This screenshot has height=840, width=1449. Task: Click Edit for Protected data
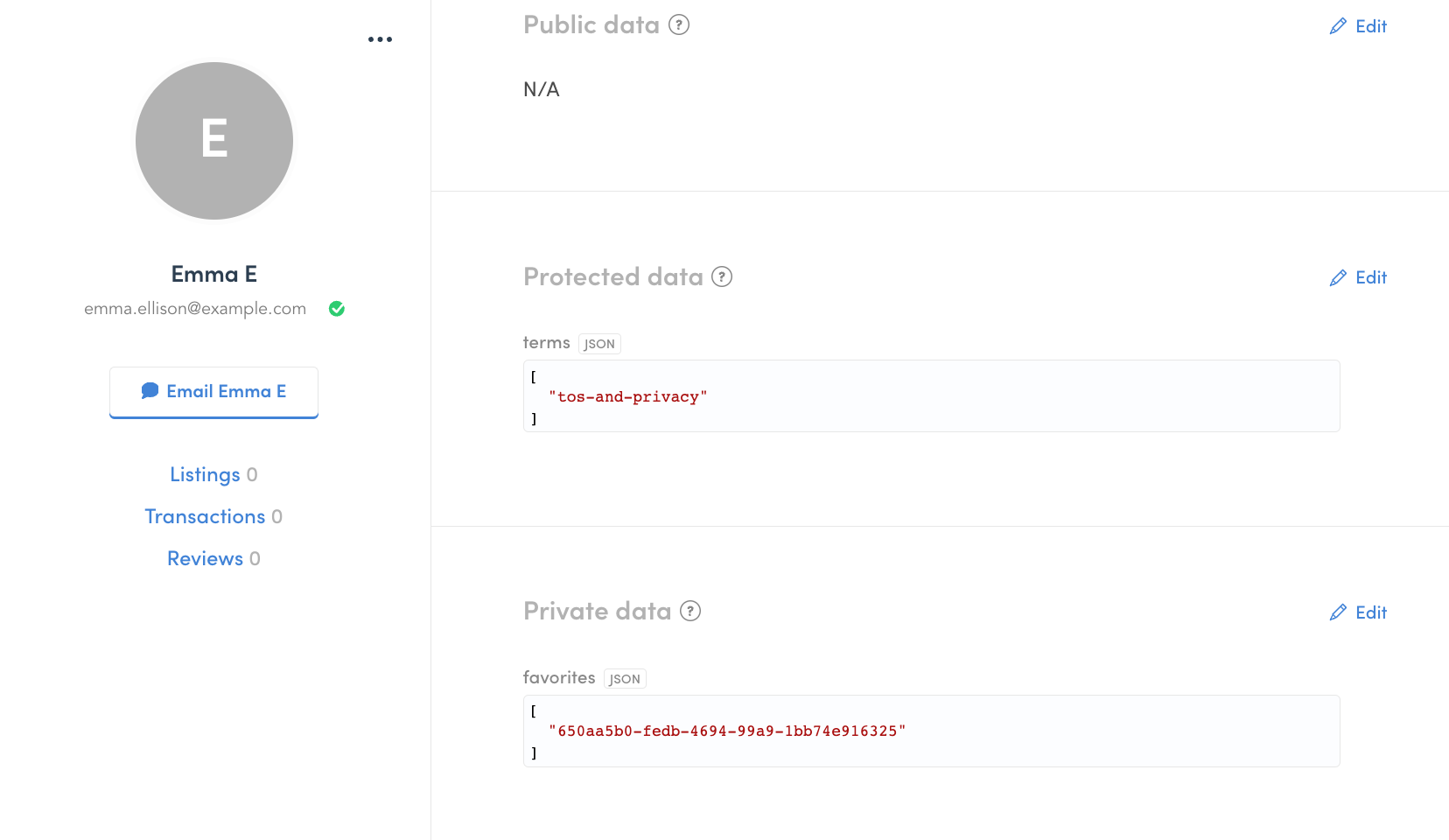(1370, 277)
